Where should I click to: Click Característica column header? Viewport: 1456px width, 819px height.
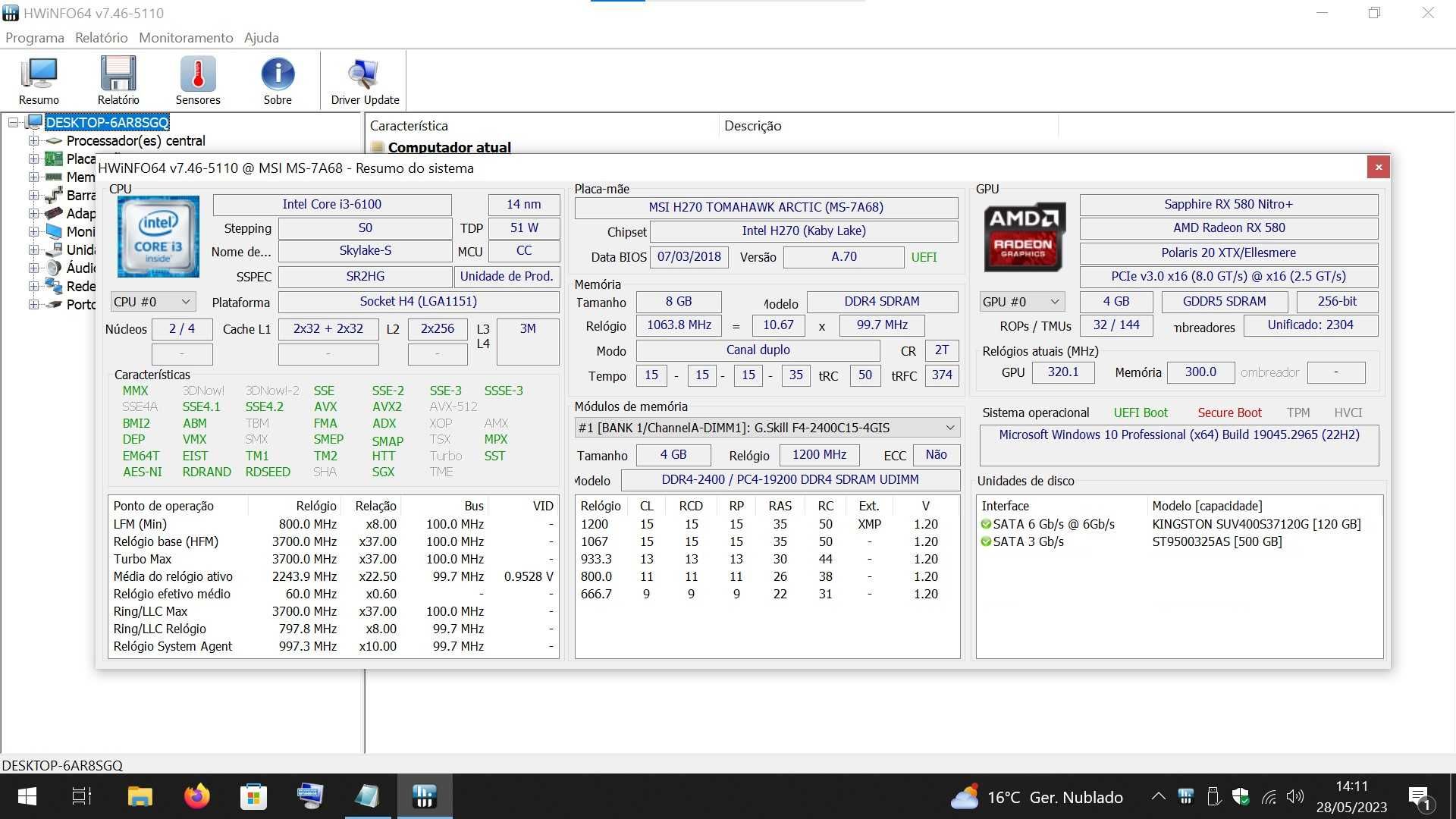click(x=542, y=126)
